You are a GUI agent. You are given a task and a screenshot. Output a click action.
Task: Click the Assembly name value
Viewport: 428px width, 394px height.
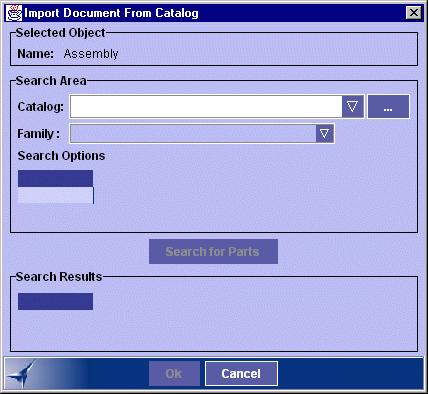pos(91,54)
